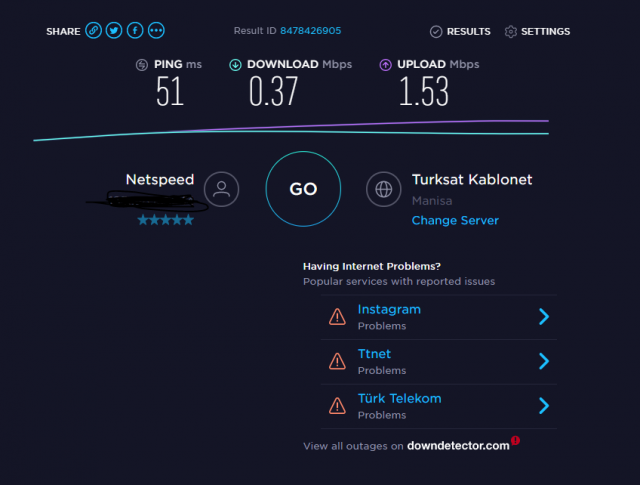Share result on Twitter
This screenshot has width=640, height=485.
pyautogui.click(x=114, y=31)
